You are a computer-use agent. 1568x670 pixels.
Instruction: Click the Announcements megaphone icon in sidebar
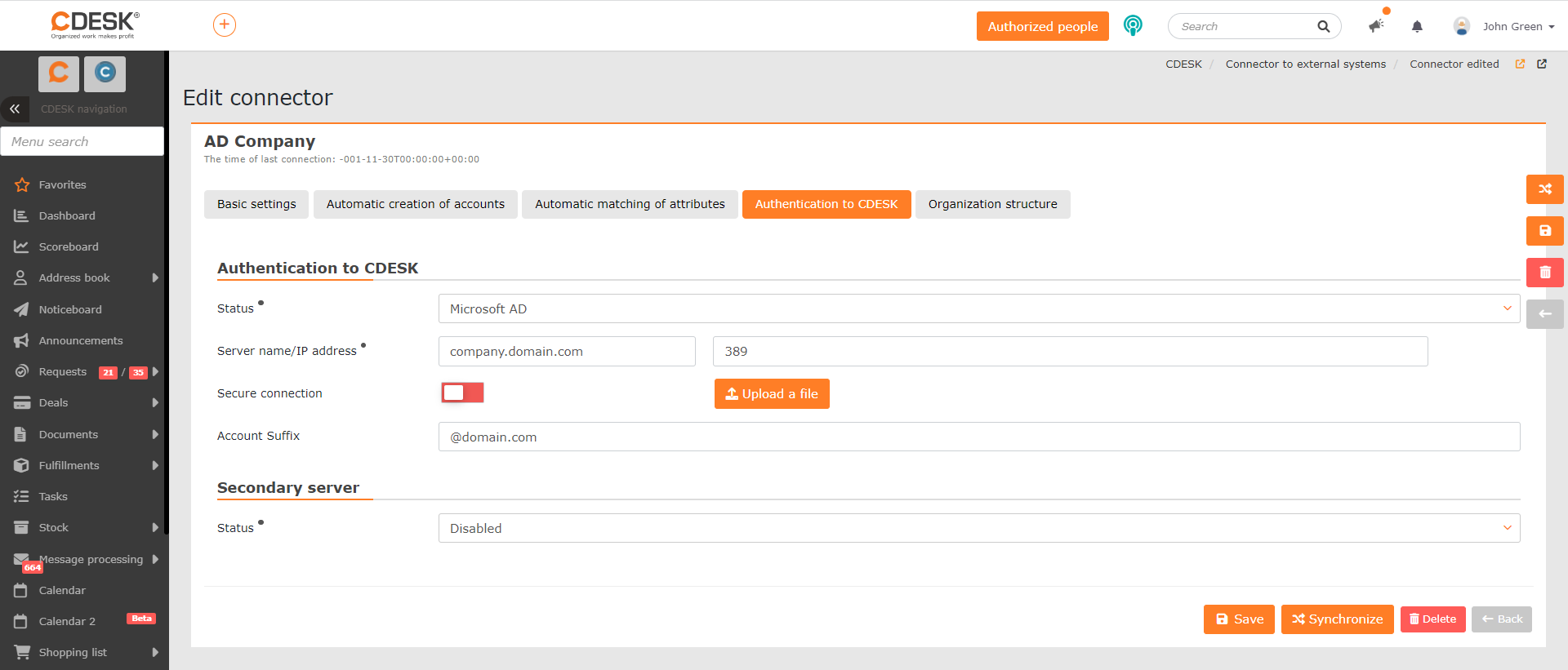(x=21, y=340)
